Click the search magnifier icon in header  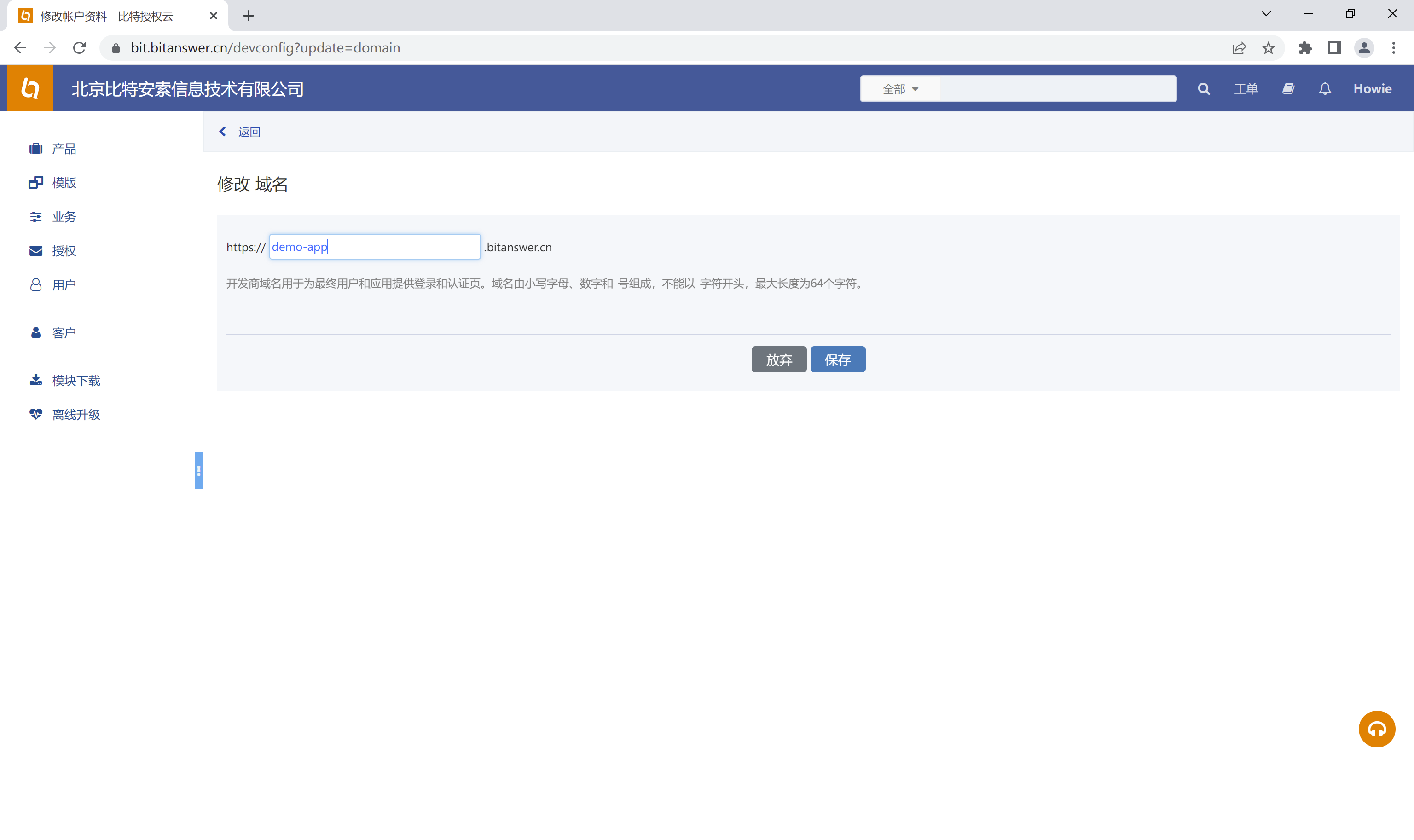click(x=1204, y=89)
